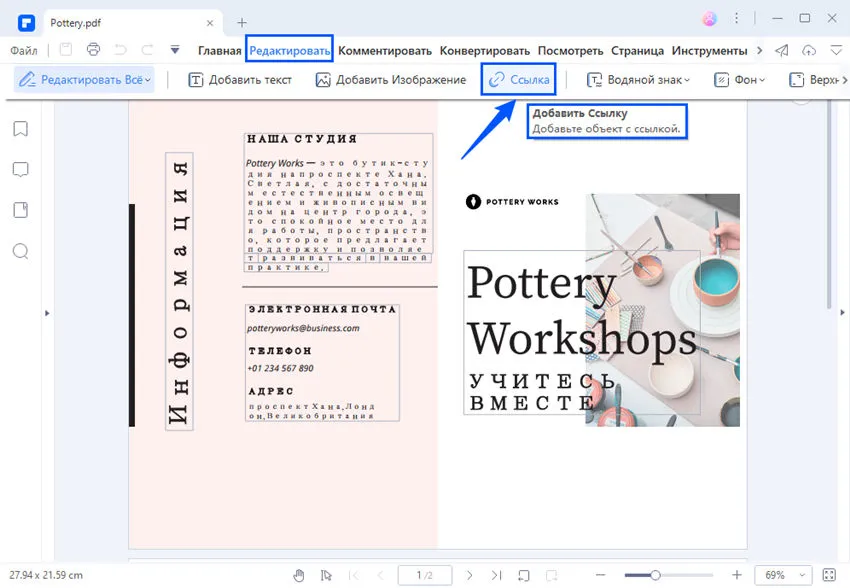
Task: Show more ribbon tabs with chevron
Action: point(759,50)
